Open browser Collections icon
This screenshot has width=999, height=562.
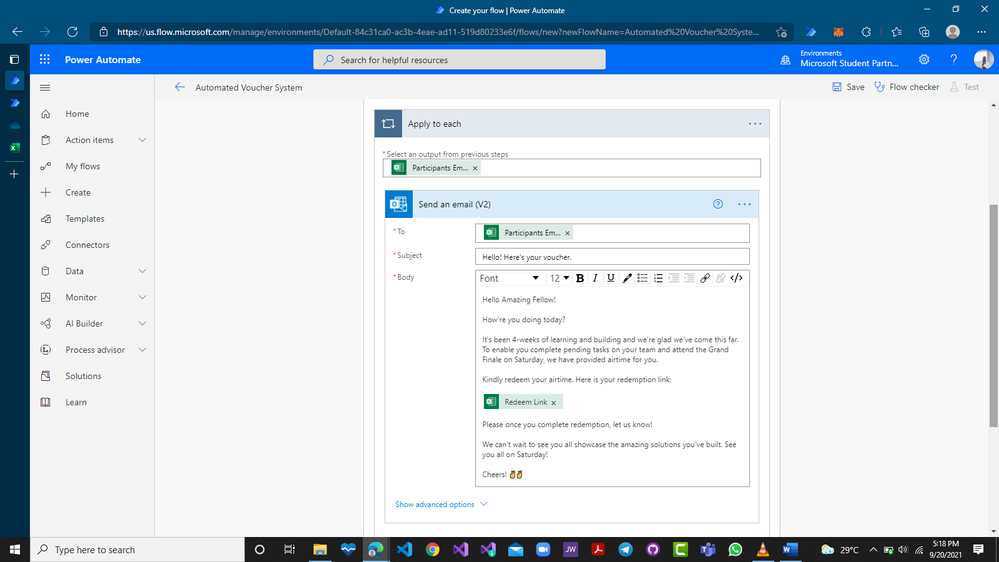coord(924,31)
